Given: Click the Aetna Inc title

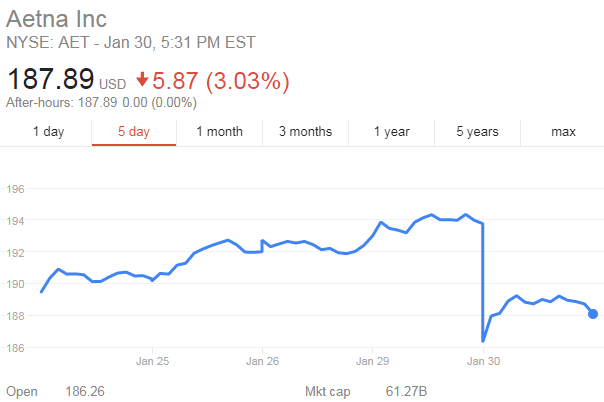Looking at the screenshot, I should pos(56,19).
